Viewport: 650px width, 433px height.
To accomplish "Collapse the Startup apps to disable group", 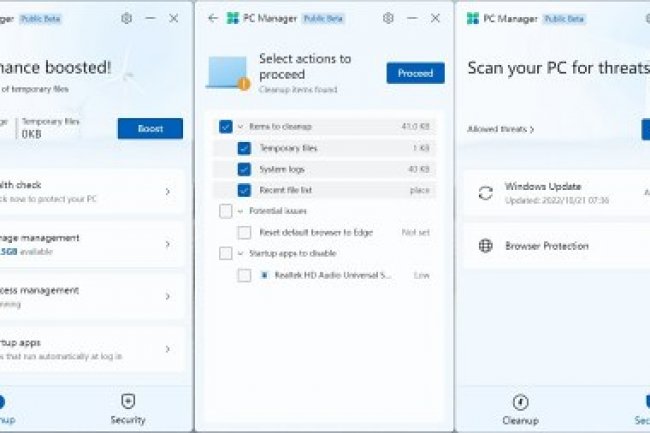I will [240, 254].
